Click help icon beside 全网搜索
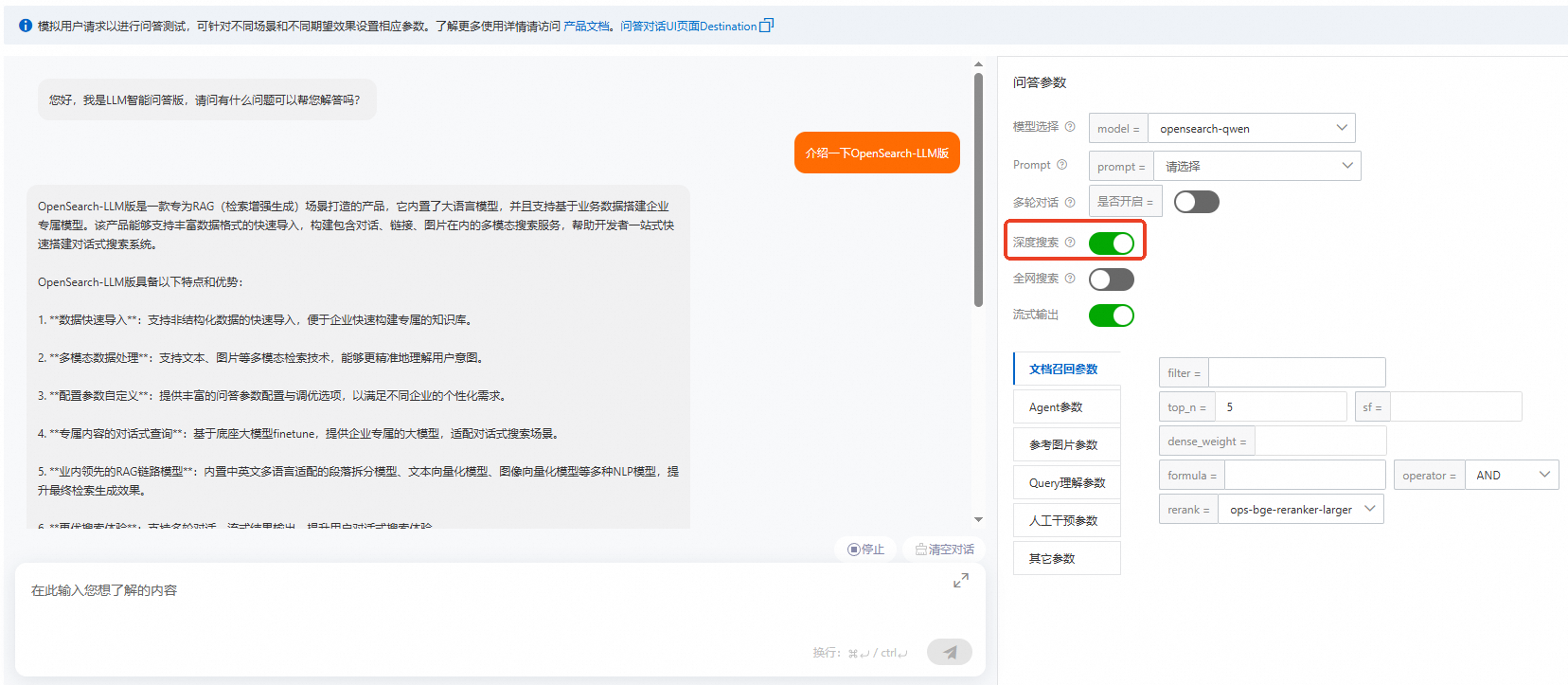This screenshot has width=1568, height=685. [1070, 279]
